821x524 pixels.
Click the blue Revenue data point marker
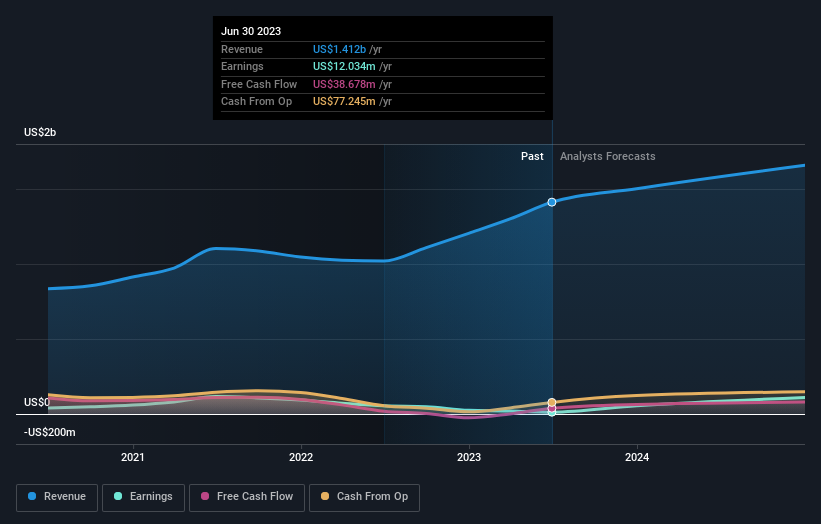click(x=552, y=202)
